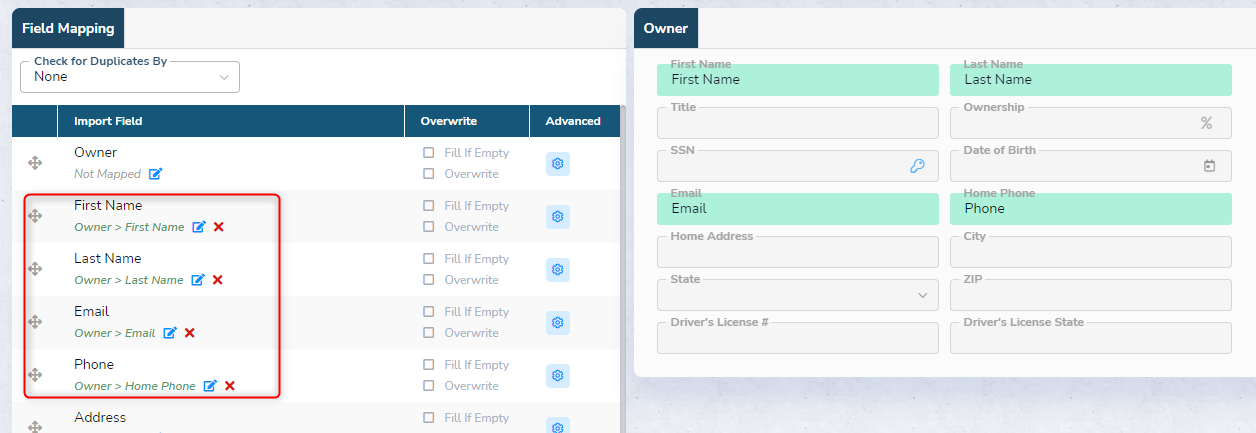The width and height of the screenshot is (1256, 433).
Task: Open advanced gear settings for Owner row
Action: (558, 163)
